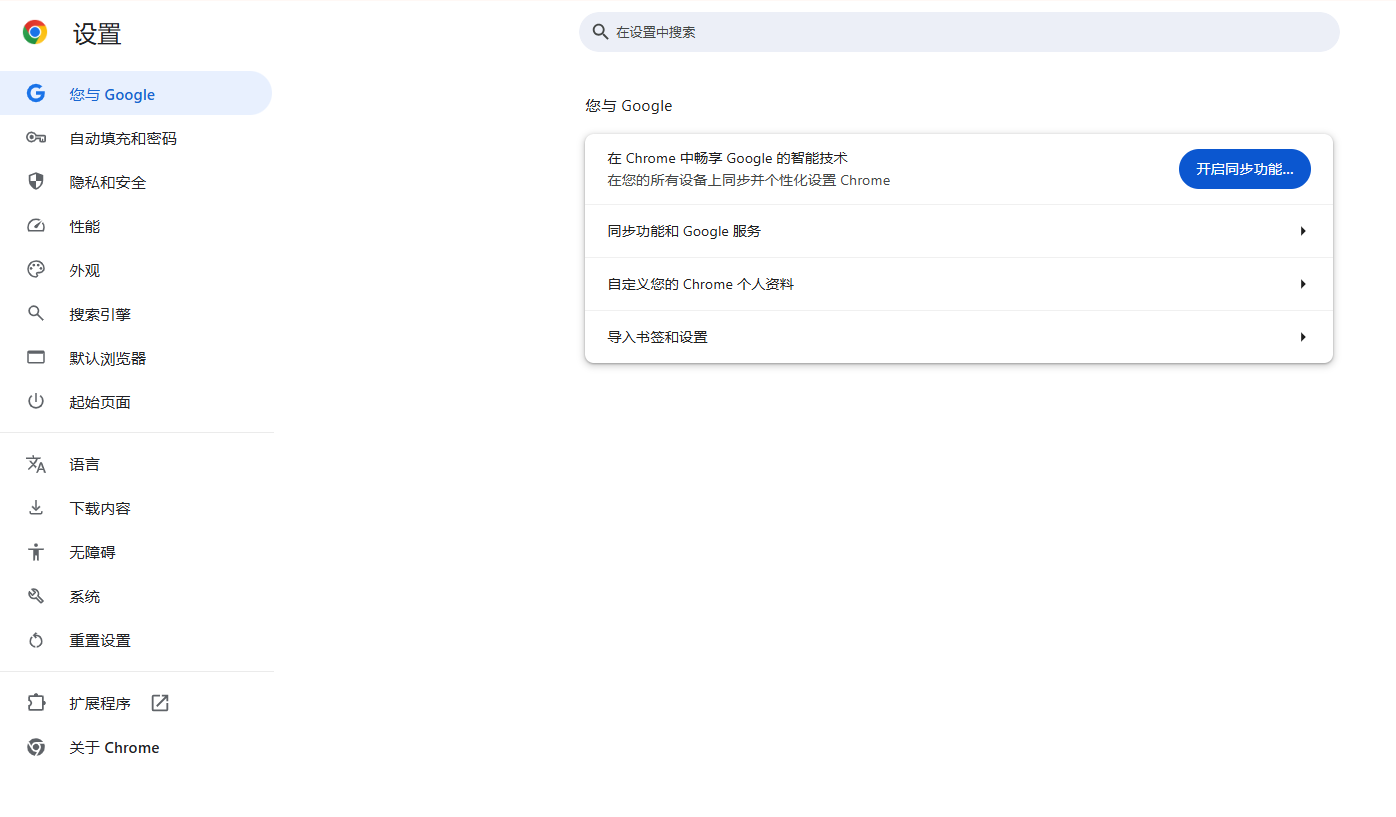Expand arrow on 自定义您的 Chrome 个人资料 row
The height and width of the screenshot is (817, 1396).
click(x=1303, y=284)
